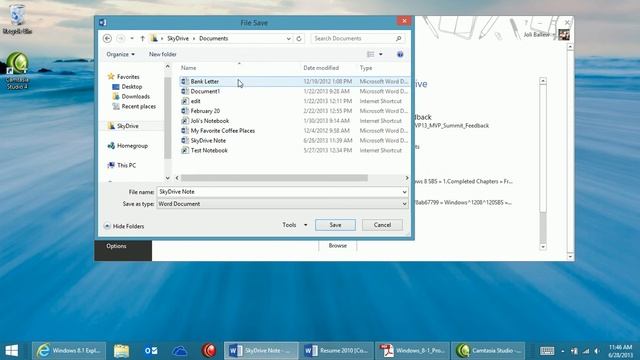Refresh the Documents folder view
This screenshot has width=640, height=360.
point(299,38)
